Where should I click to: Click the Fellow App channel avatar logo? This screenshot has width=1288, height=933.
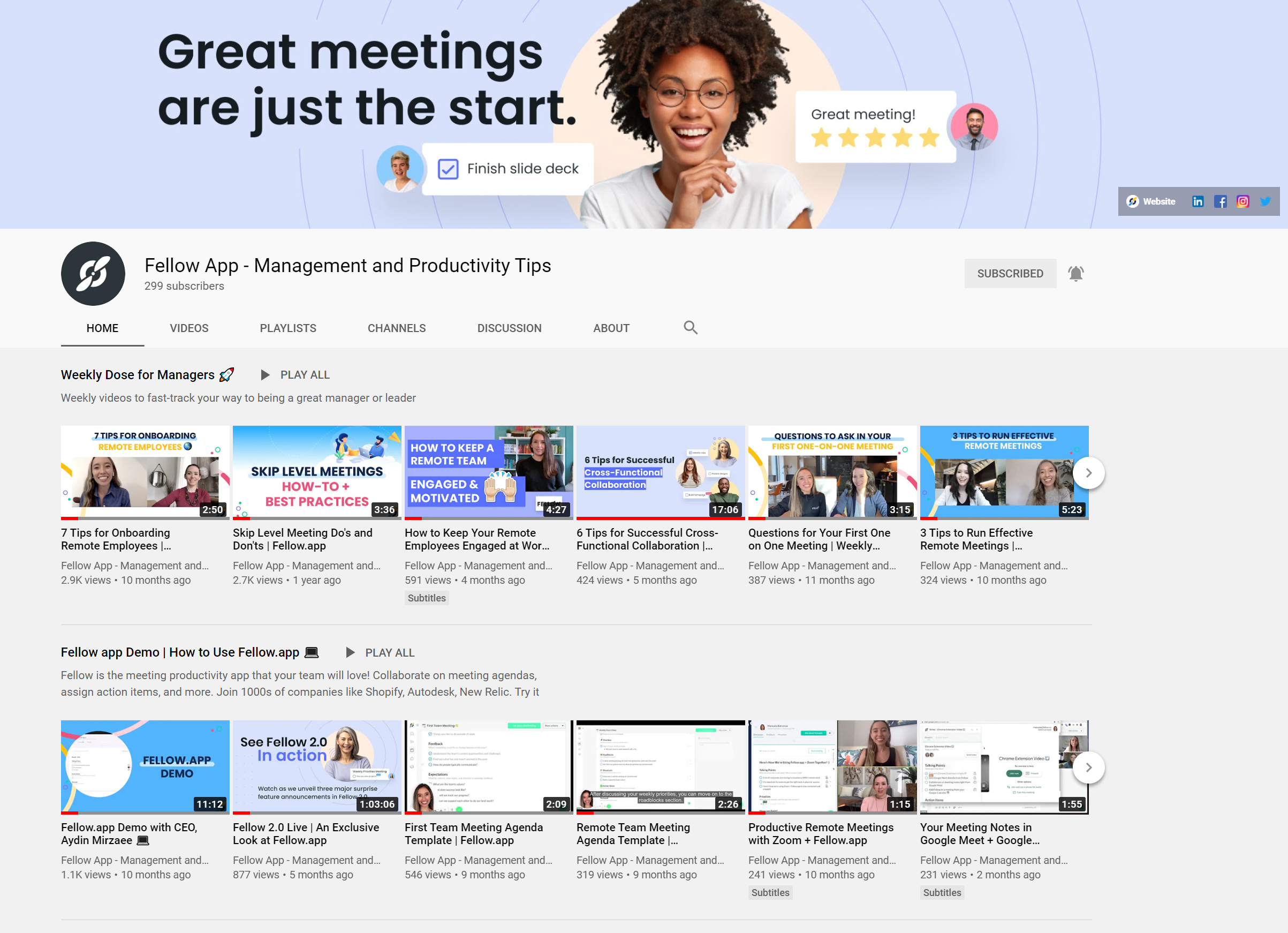point(93,273)
